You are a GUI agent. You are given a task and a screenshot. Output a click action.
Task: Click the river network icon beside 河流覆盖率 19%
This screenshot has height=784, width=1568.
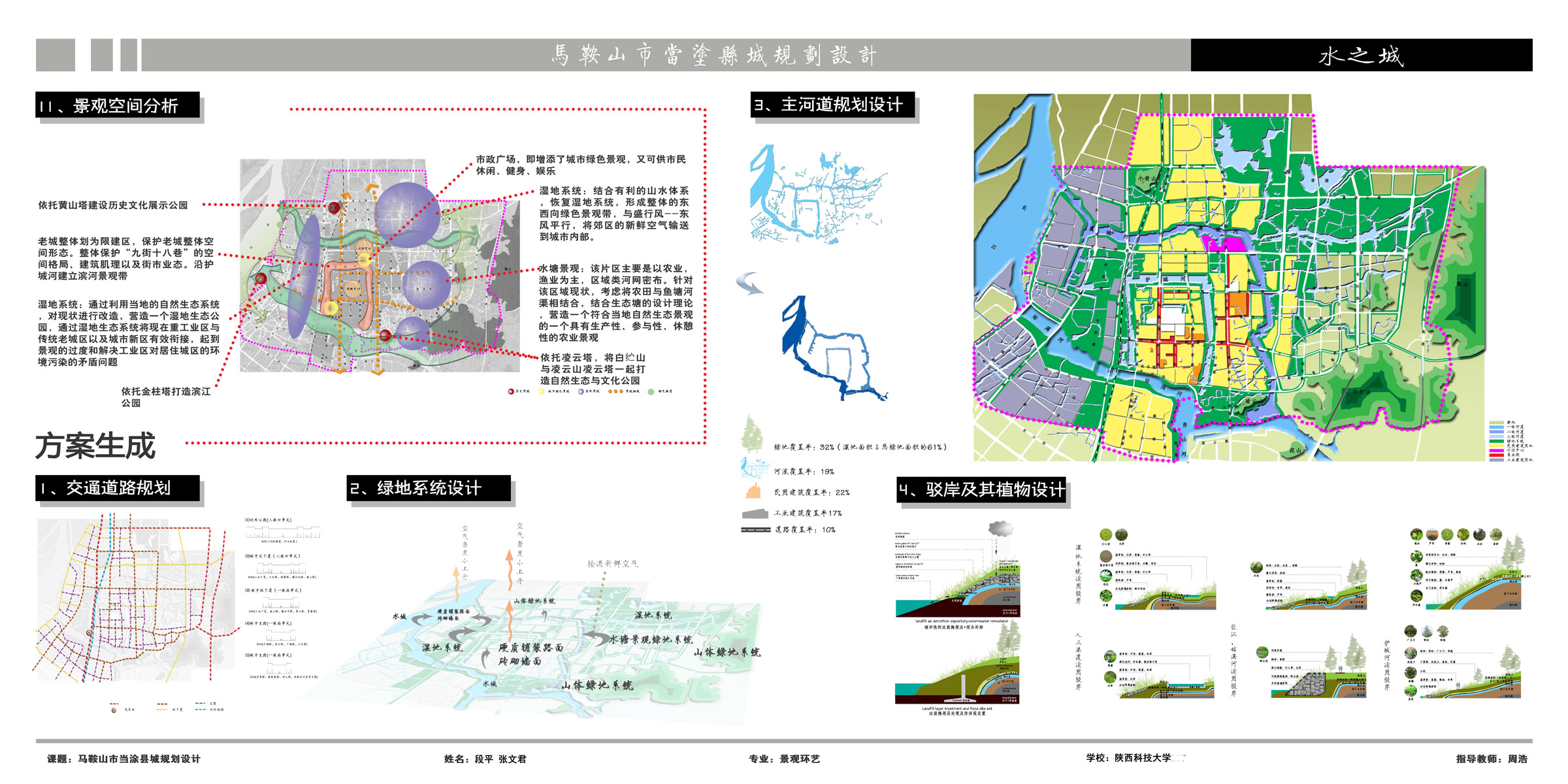(x=755, y=468)
